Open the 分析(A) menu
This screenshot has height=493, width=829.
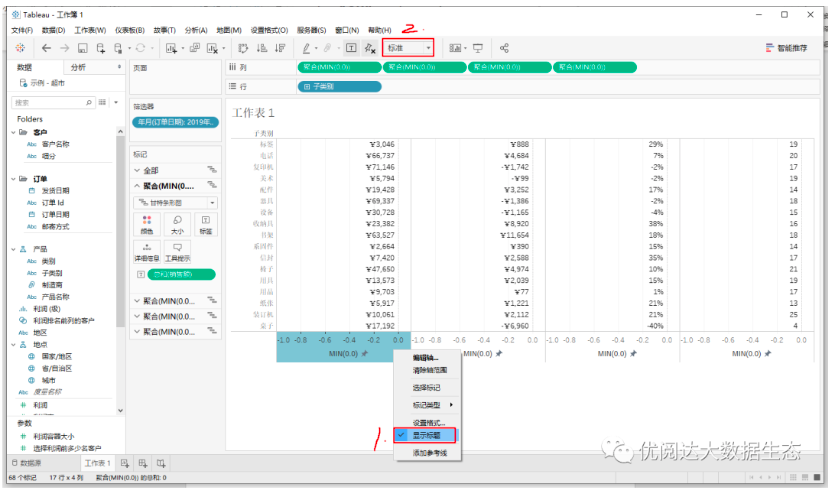tap(196, 30)
